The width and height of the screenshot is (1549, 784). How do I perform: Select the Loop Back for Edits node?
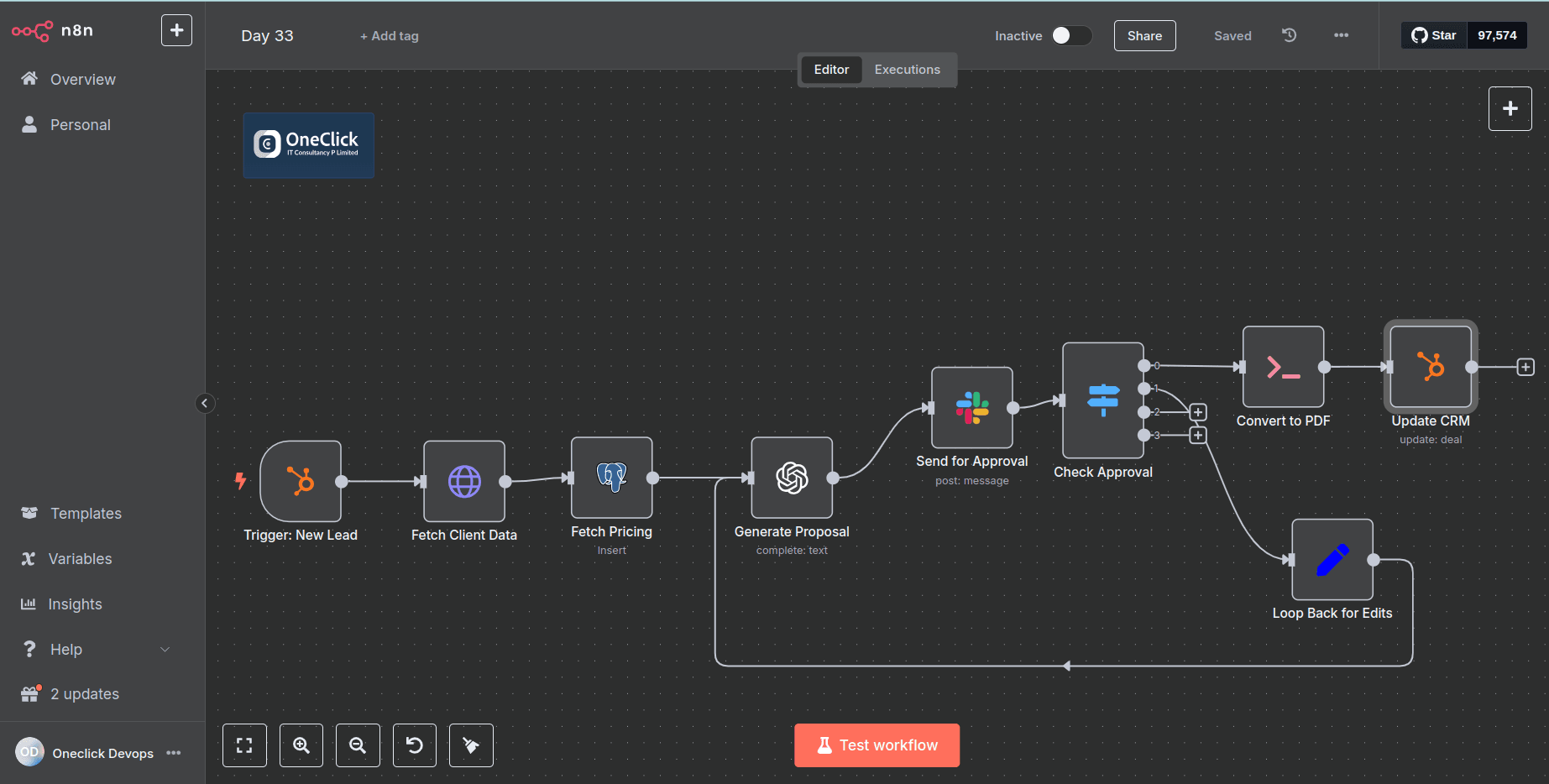coord(1332,560)
